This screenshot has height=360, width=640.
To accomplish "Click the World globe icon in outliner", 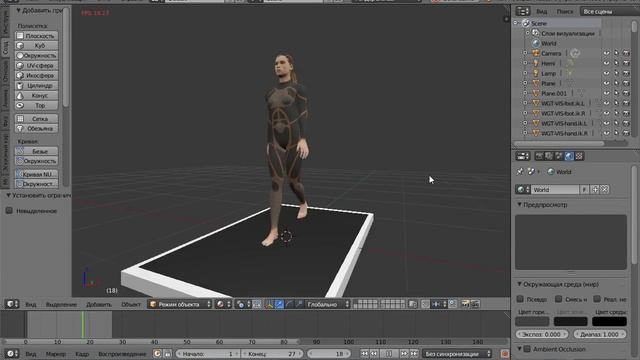I will point(536,43).
